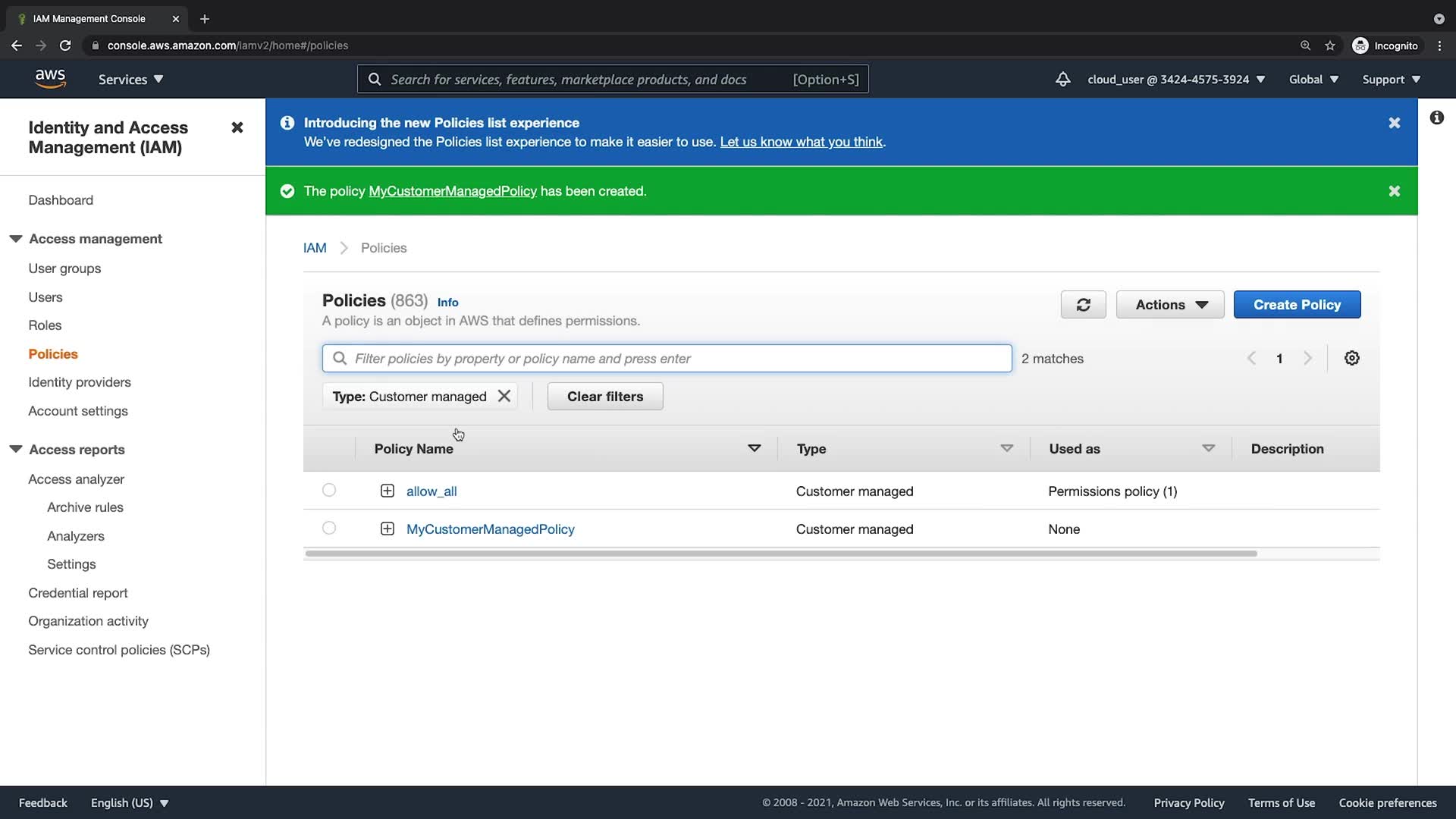Bookmark this page with star icon

(x=1329, y=45)
